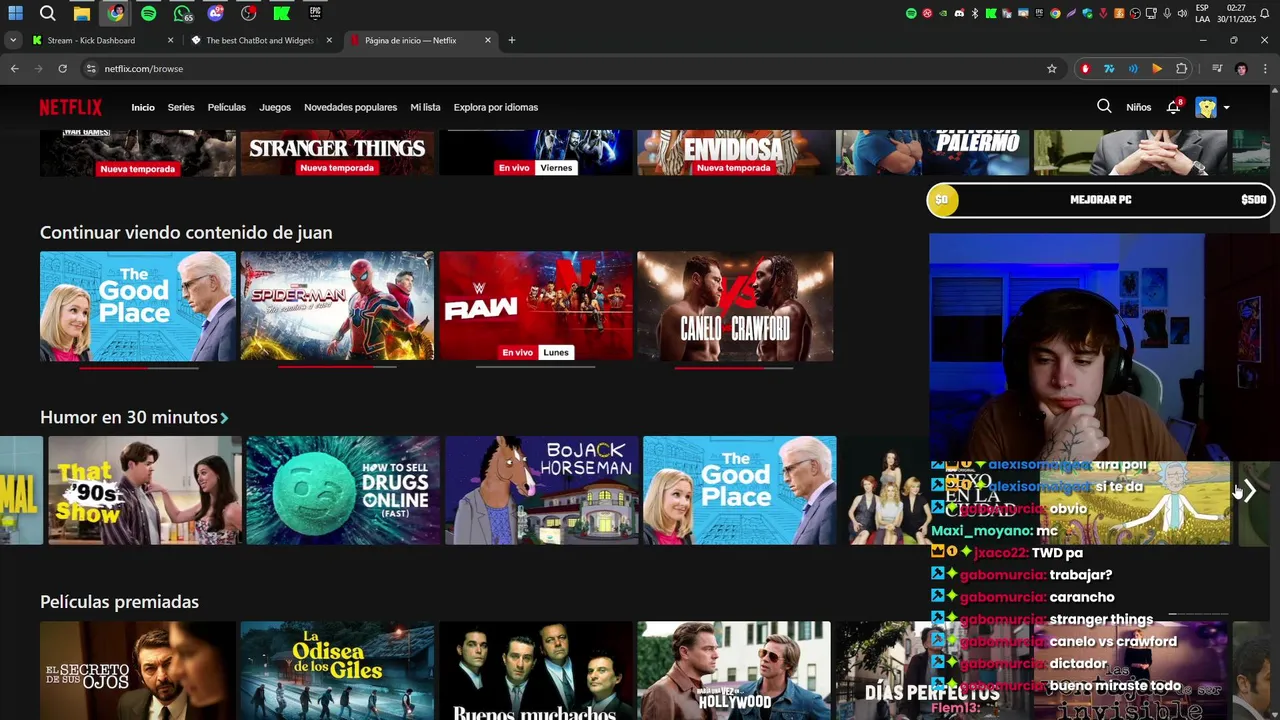Open Mi lista menu item
This screenshot has height=720, width=1280.
pos(425,107)
